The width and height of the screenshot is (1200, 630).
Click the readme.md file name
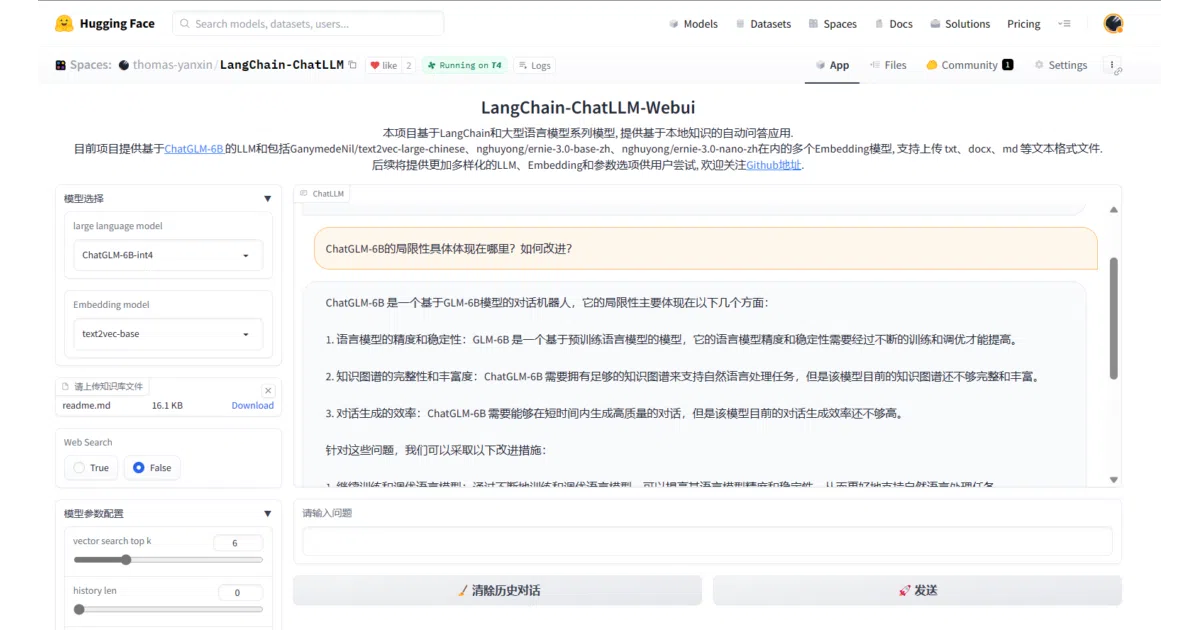(x=86, y=406)
